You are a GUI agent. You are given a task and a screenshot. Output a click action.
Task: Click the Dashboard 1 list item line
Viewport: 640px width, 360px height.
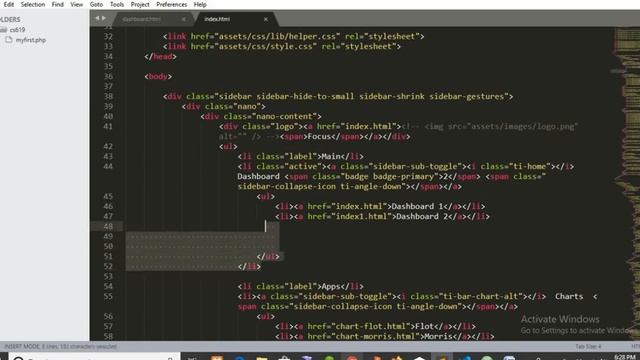coord(380,207)
